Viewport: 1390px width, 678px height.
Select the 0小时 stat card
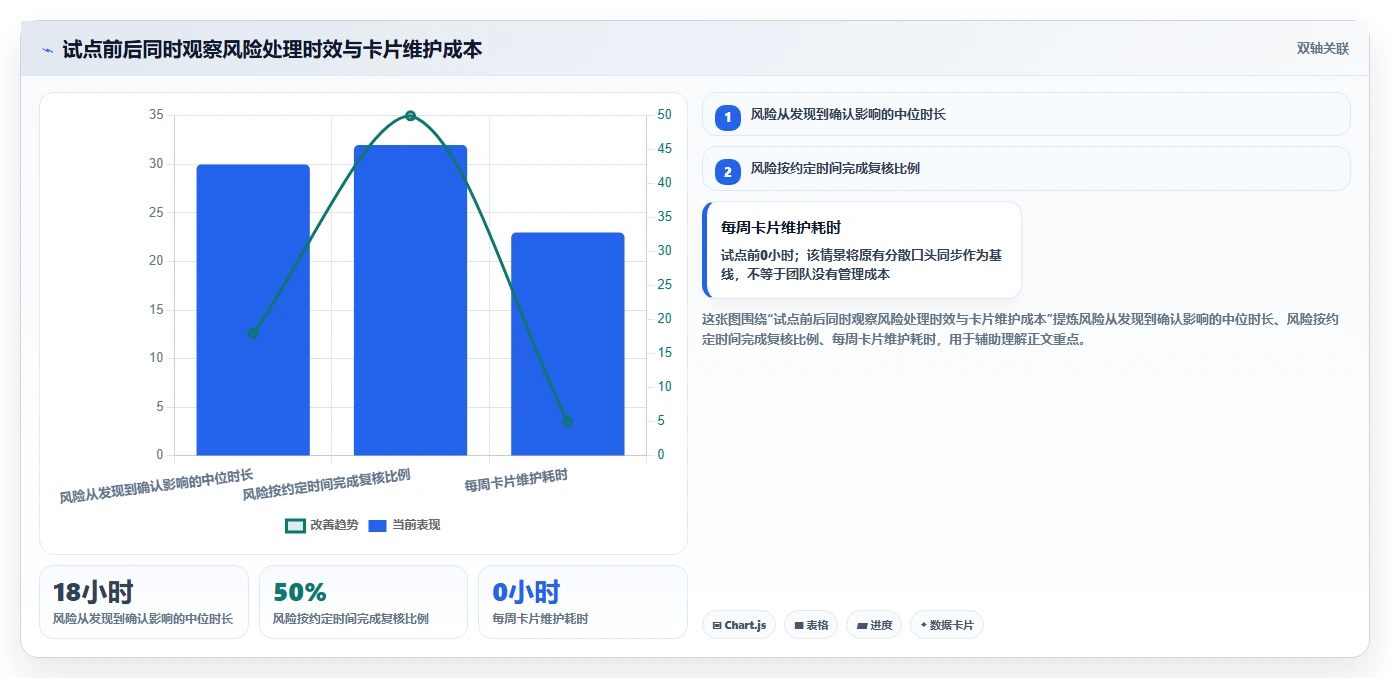tap(583, 602)
